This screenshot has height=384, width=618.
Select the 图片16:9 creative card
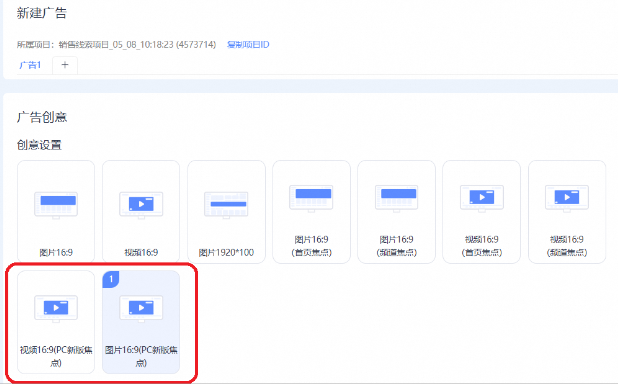(x=56, y=211)
